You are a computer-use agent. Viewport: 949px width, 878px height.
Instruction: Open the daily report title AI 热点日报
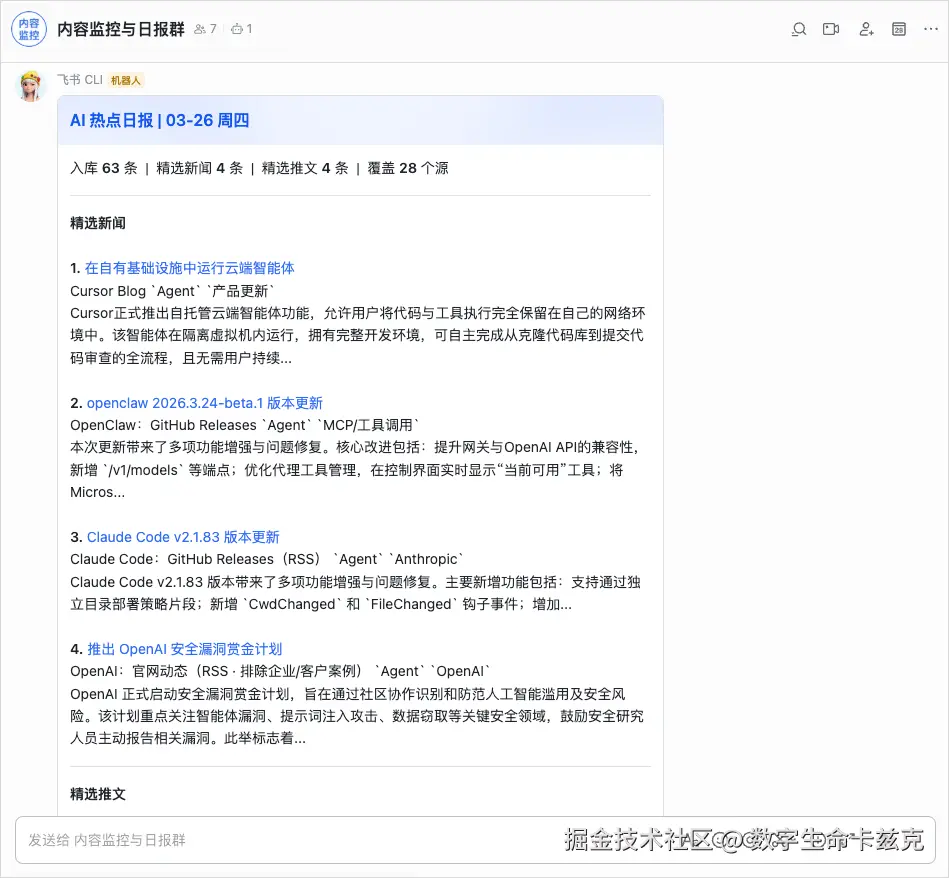click(x=159, y=119)
